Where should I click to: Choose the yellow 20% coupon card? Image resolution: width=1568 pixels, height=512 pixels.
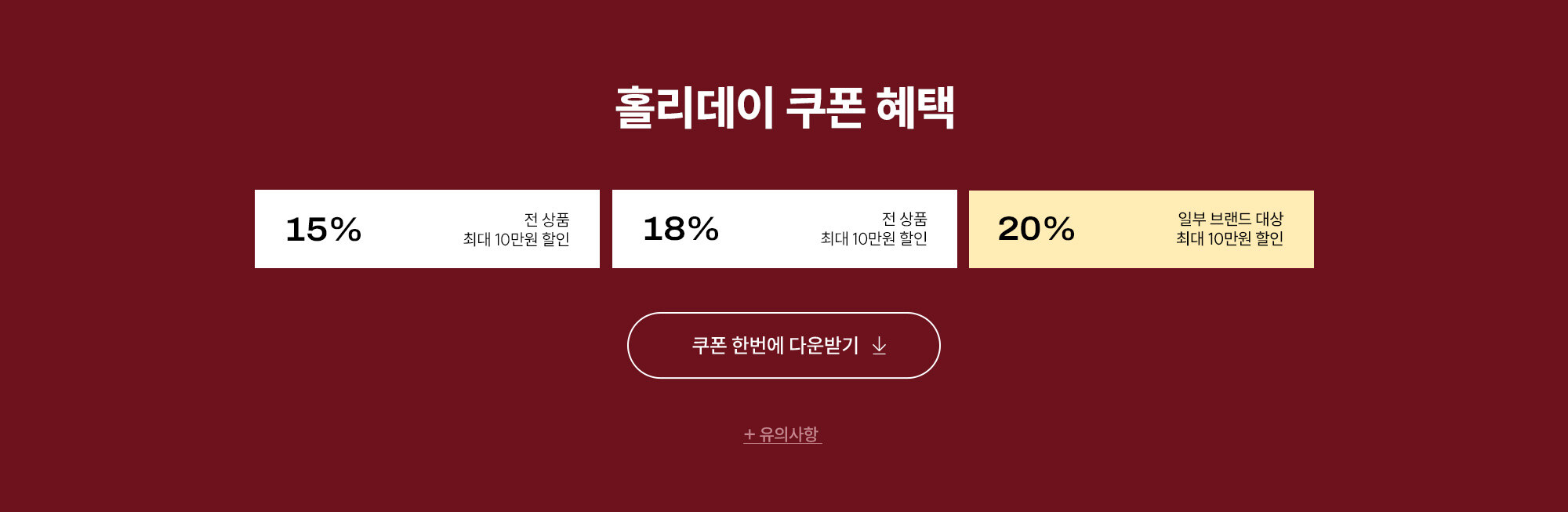coord(1141,229)
